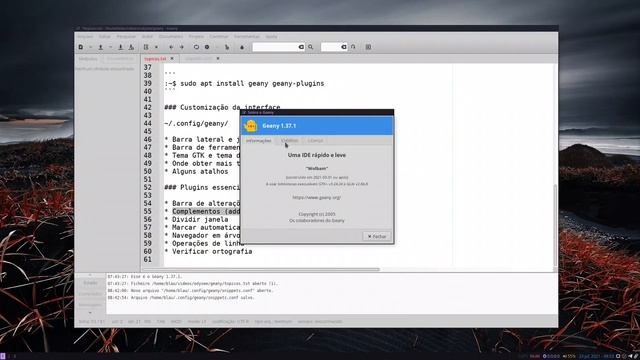The width and height of the screenshot is (640, 360).
Task: Open the Pesquisar menu
Action: click(127, 37)
